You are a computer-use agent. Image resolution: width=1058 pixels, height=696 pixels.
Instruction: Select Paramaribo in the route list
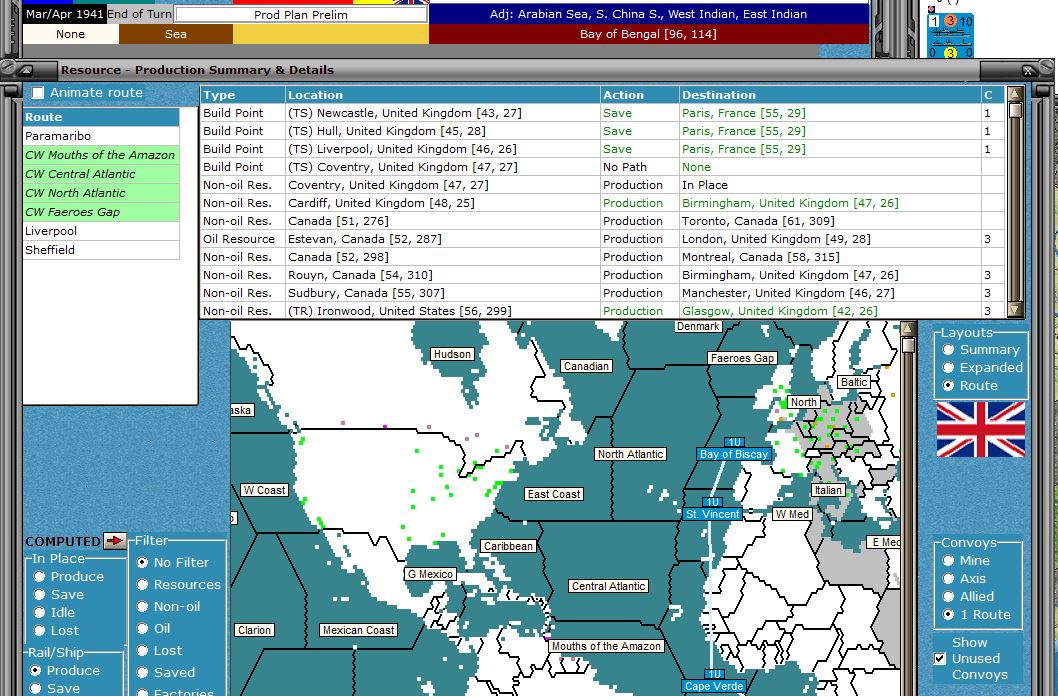point(101,136)
